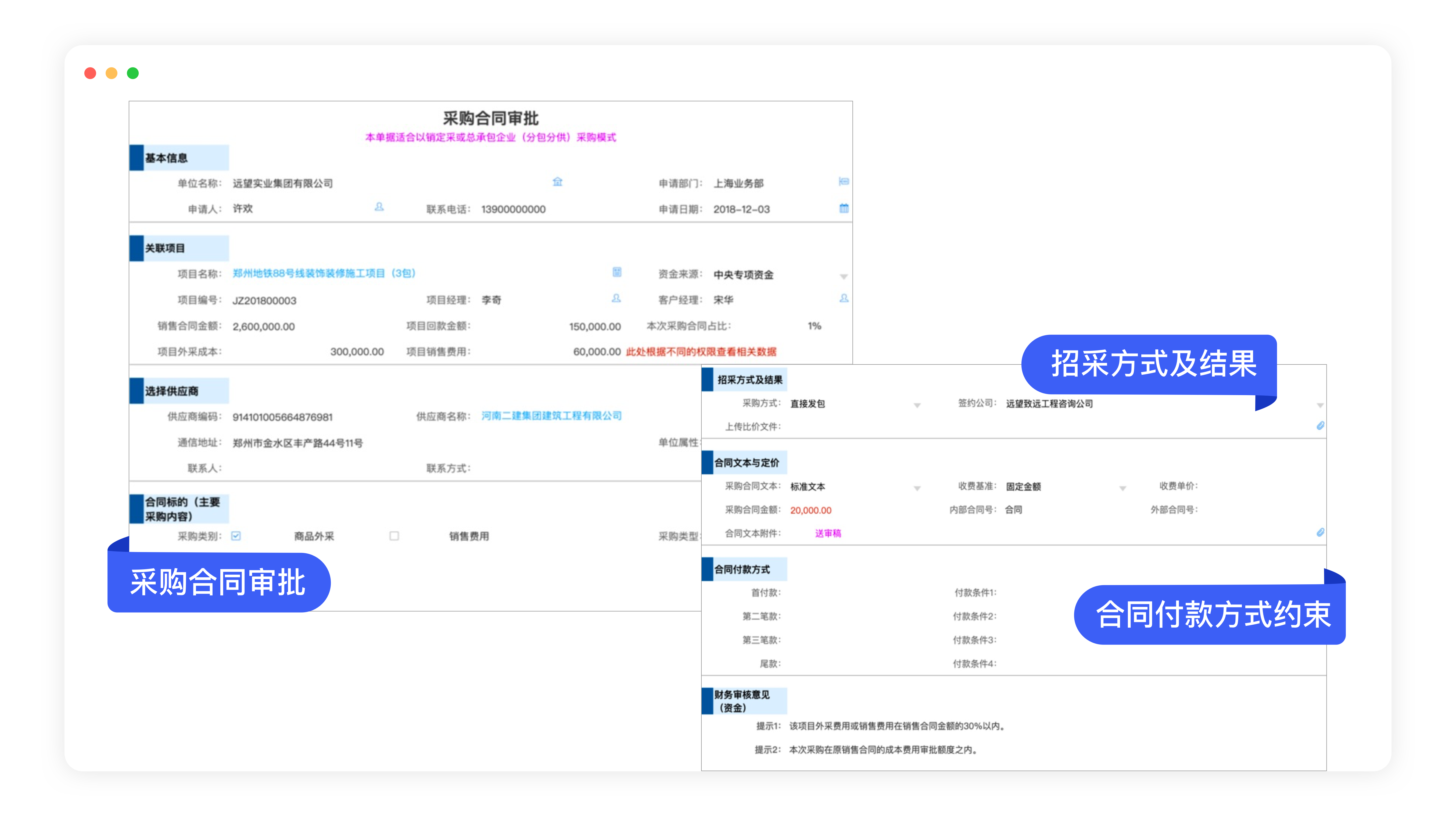Click the 财务审核意见 section header

(744, 701)
